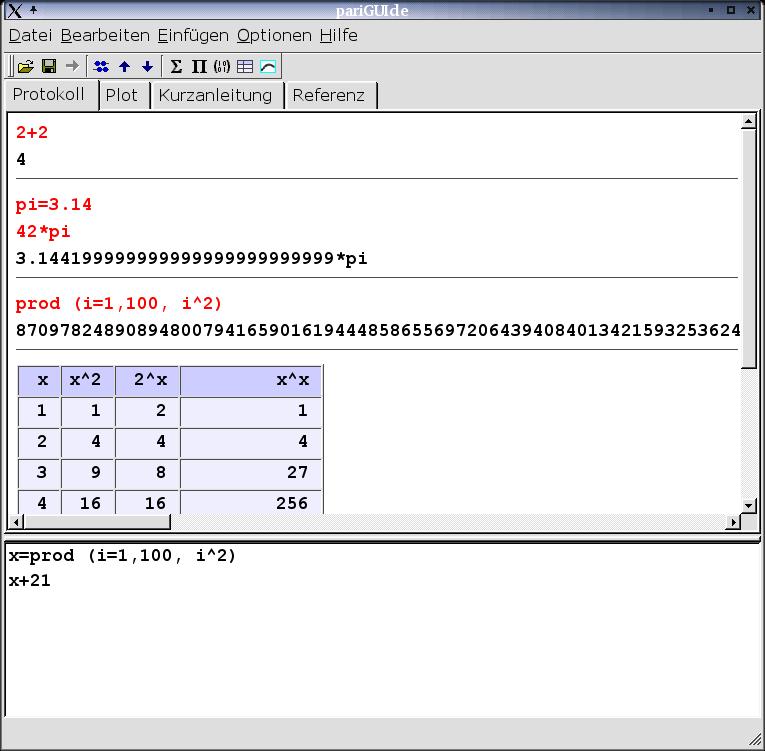Switch to the Referenz tab

[329, 95]
